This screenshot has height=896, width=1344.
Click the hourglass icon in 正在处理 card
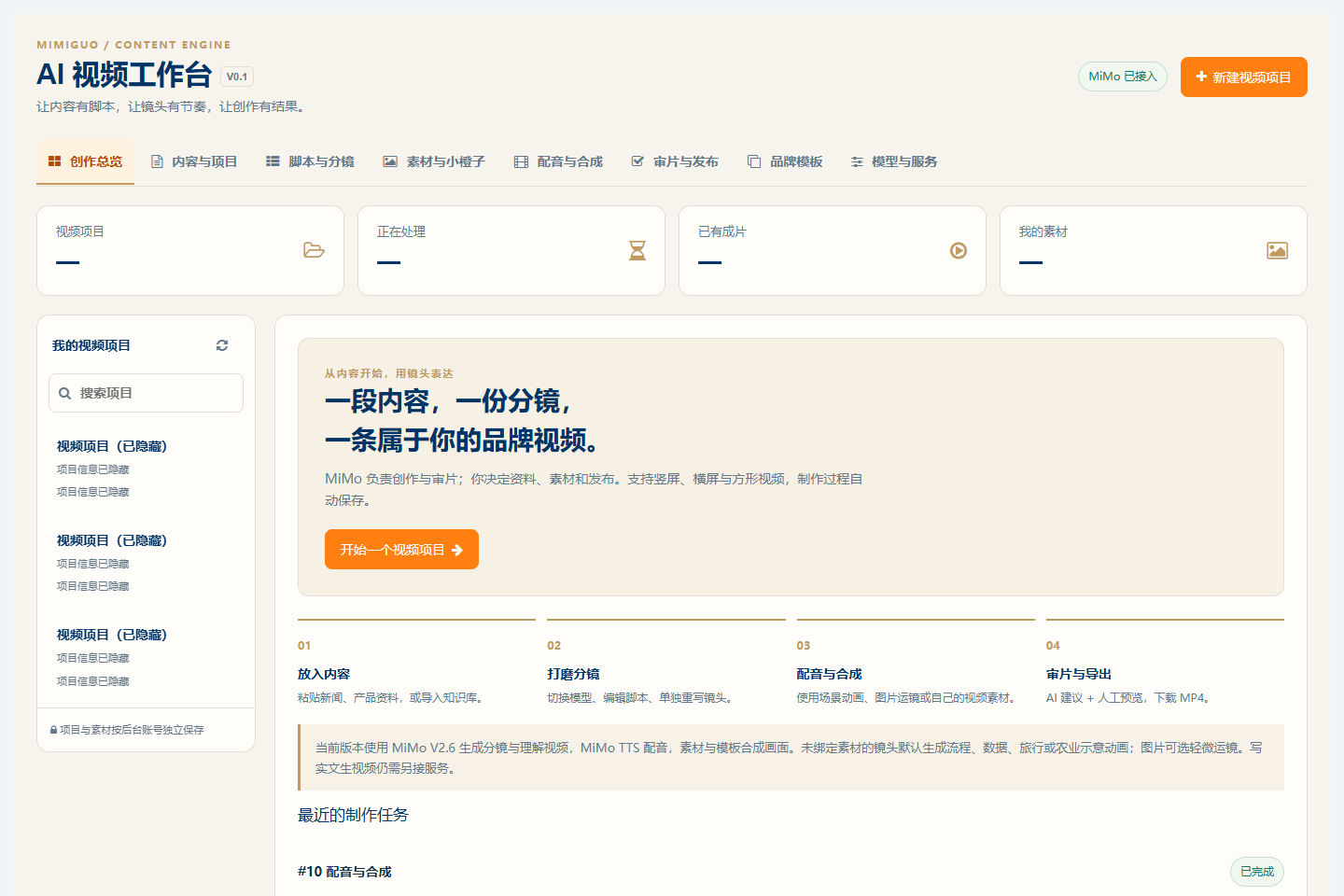click(637, 250)
